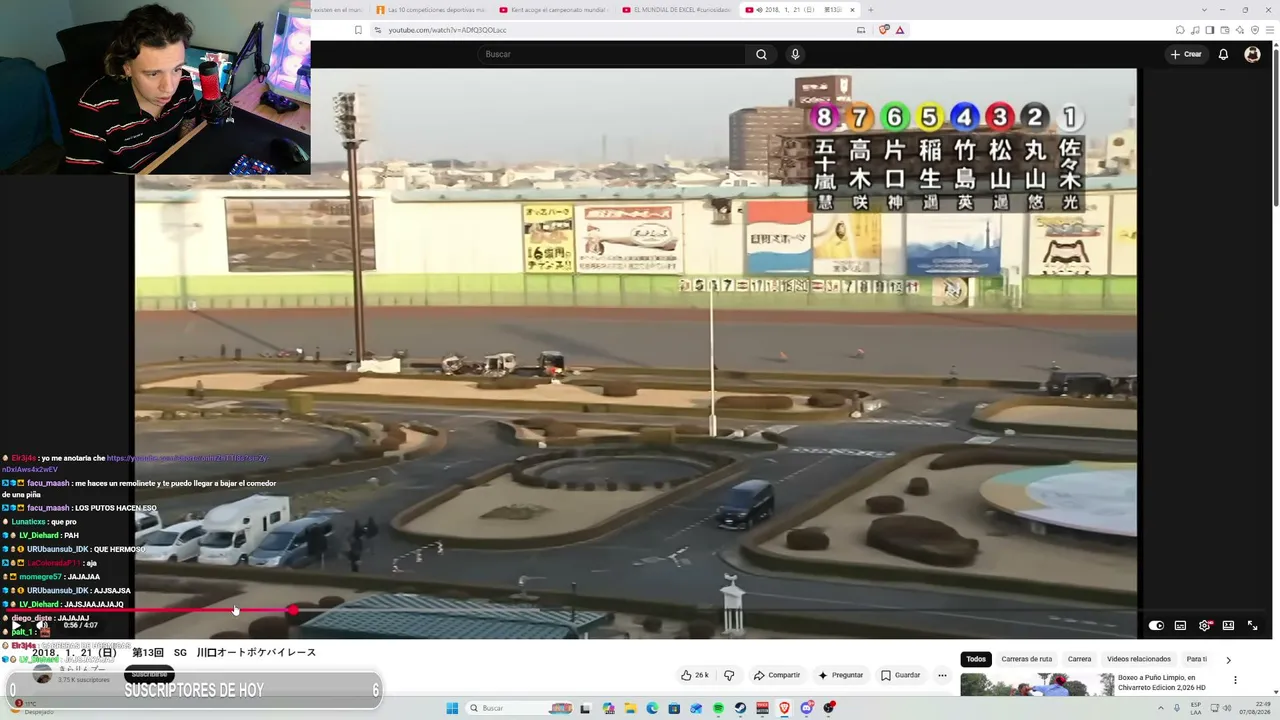1280x720 pixels.
Task: Click the system tray volume icon
Action: point(1229,708)
